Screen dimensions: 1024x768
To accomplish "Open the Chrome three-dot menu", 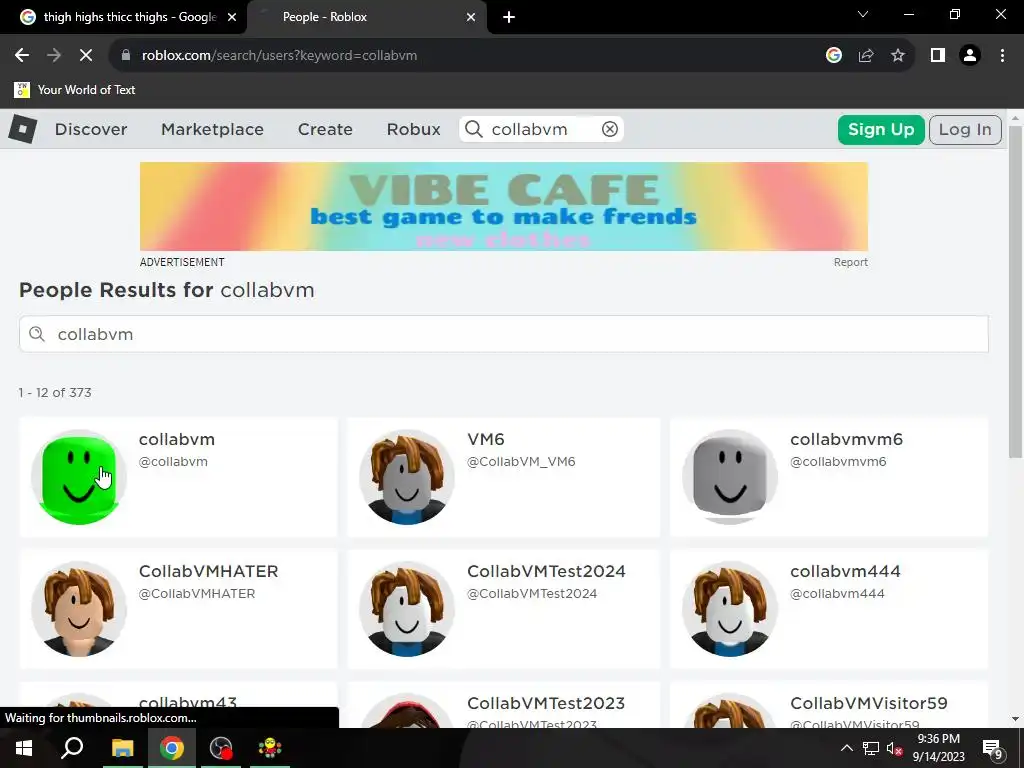I will pos(1002,56).
